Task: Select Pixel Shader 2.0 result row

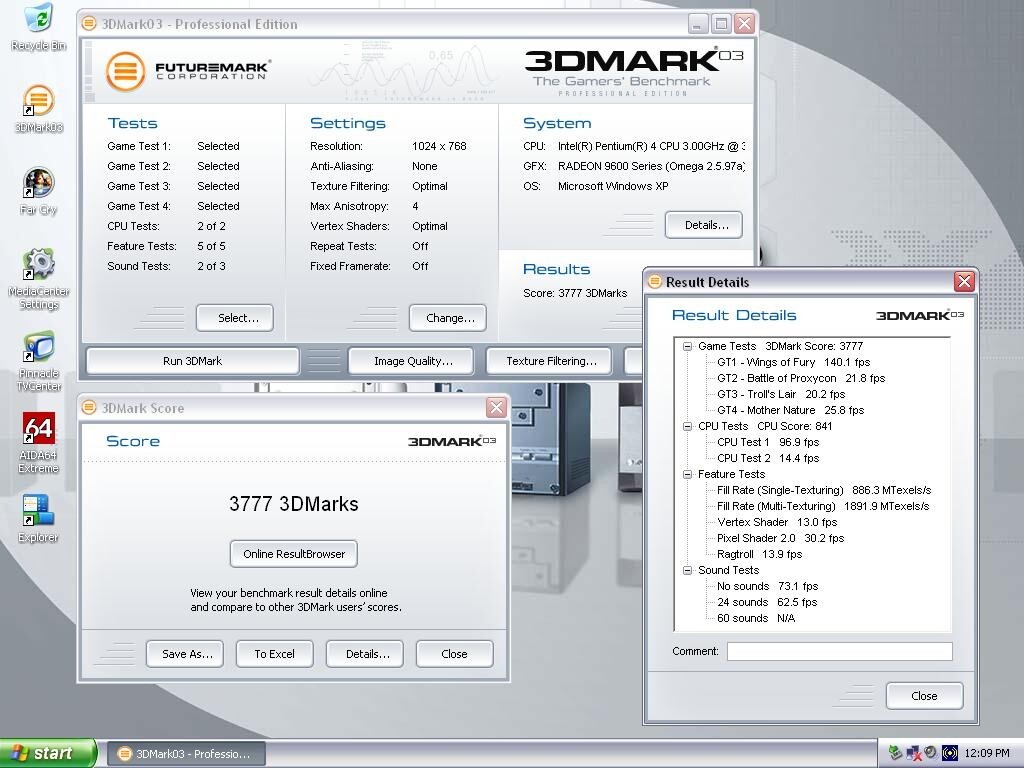Action: point(780,538)
